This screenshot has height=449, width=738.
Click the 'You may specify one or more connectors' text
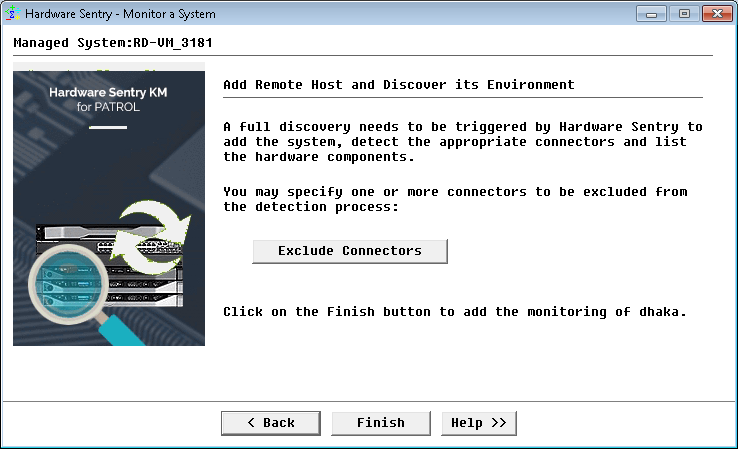point(455,199)
